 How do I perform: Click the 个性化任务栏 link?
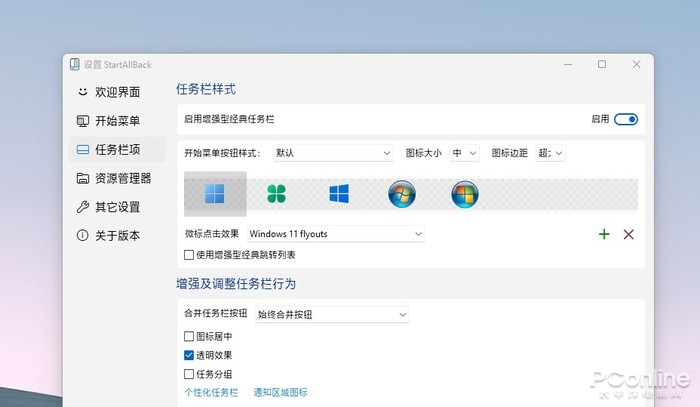click(211, 392)
